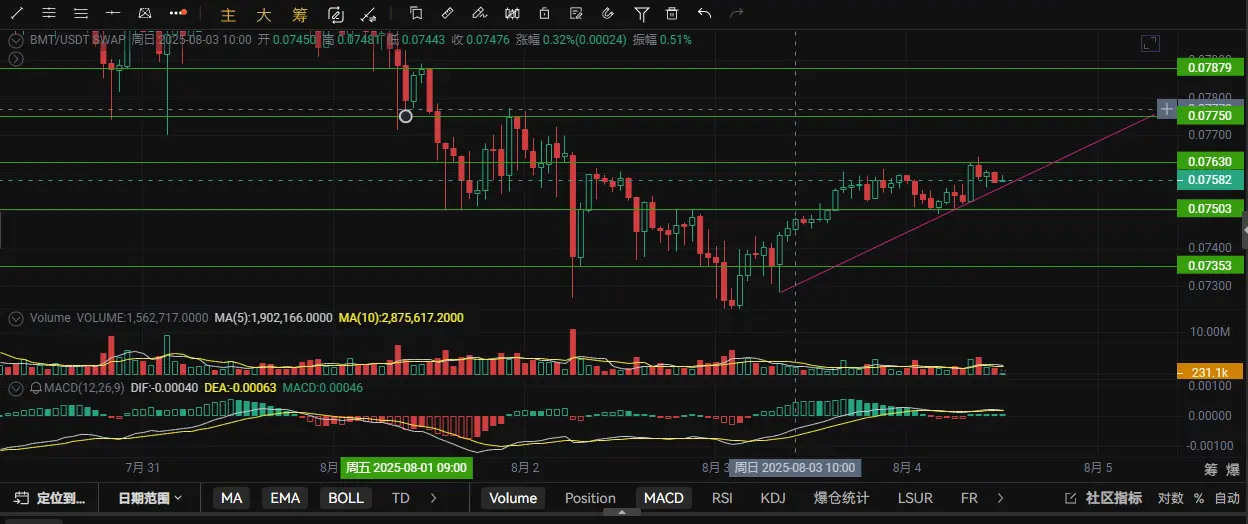Image resolution: width=1248 pixels, height=524 pixels.
Task: Click the 筹 gold toolbar button
Action: point(300,15)
